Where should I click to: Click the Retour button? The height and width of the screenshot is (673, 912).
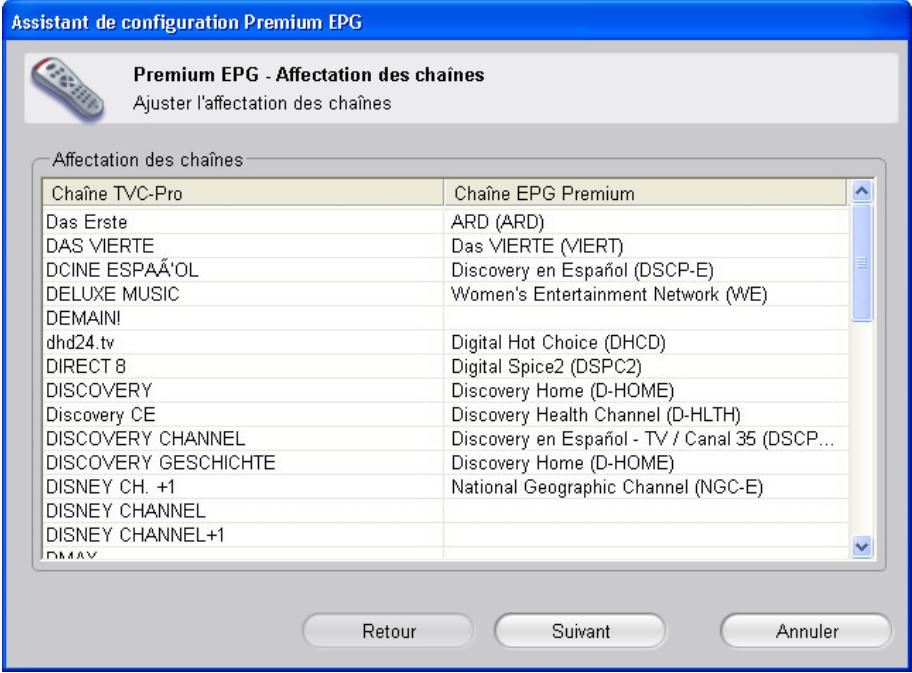tap(388, 631)
